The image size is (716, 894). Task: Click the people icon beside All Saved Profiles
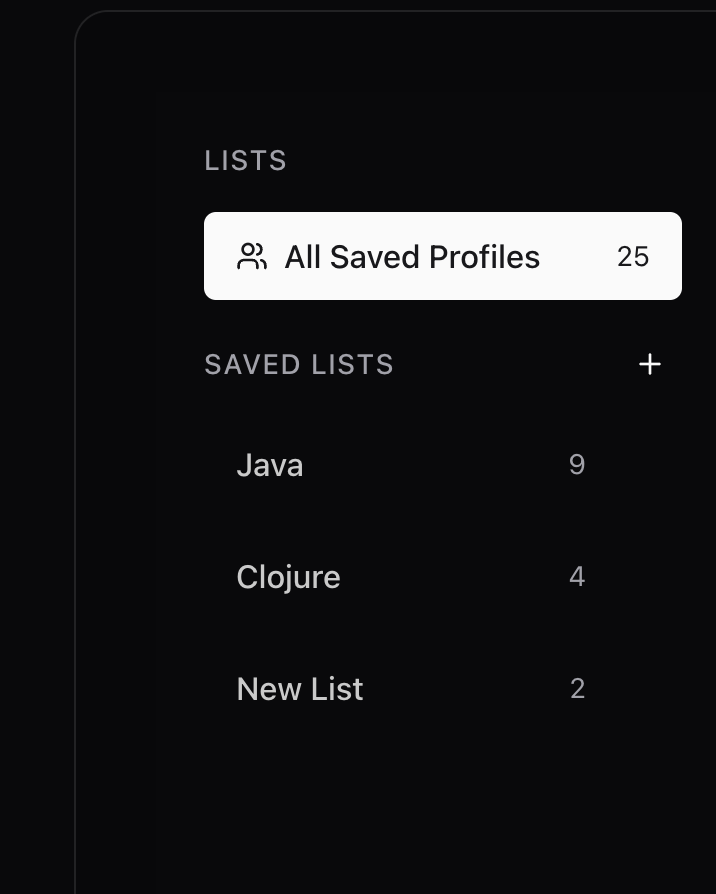pyautogui.click(x=252, y=256)
